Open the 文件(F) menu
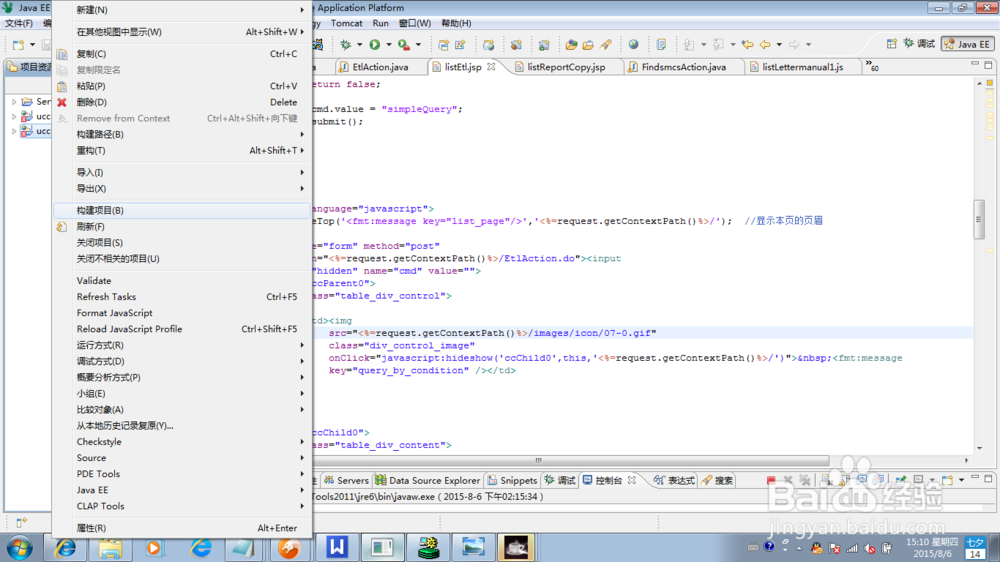This screenshot has width=1000, height=562. pos(19,23)
